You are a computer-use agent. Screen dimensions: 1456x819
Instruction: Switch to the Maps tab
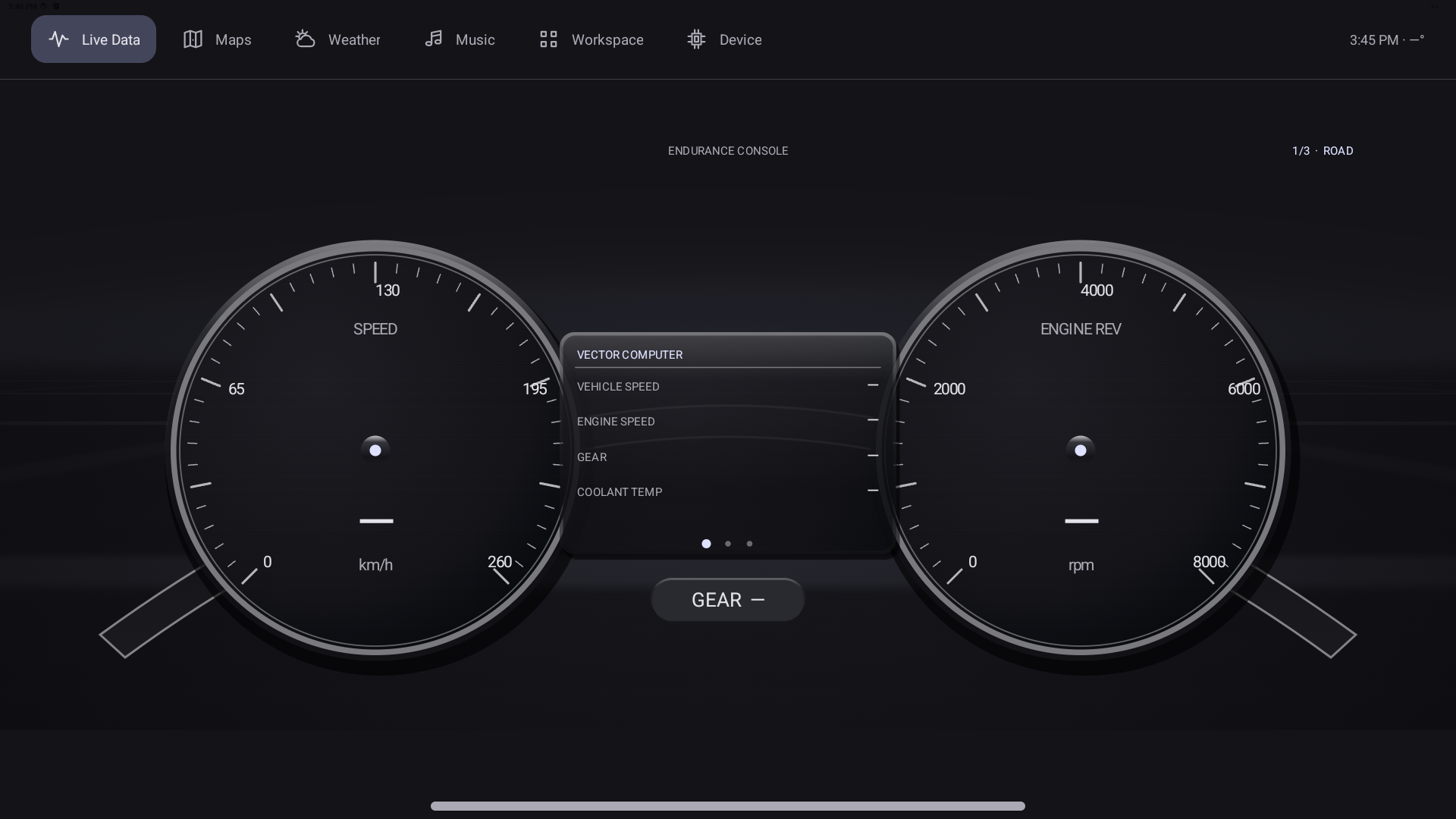click(x=217, y=39)
